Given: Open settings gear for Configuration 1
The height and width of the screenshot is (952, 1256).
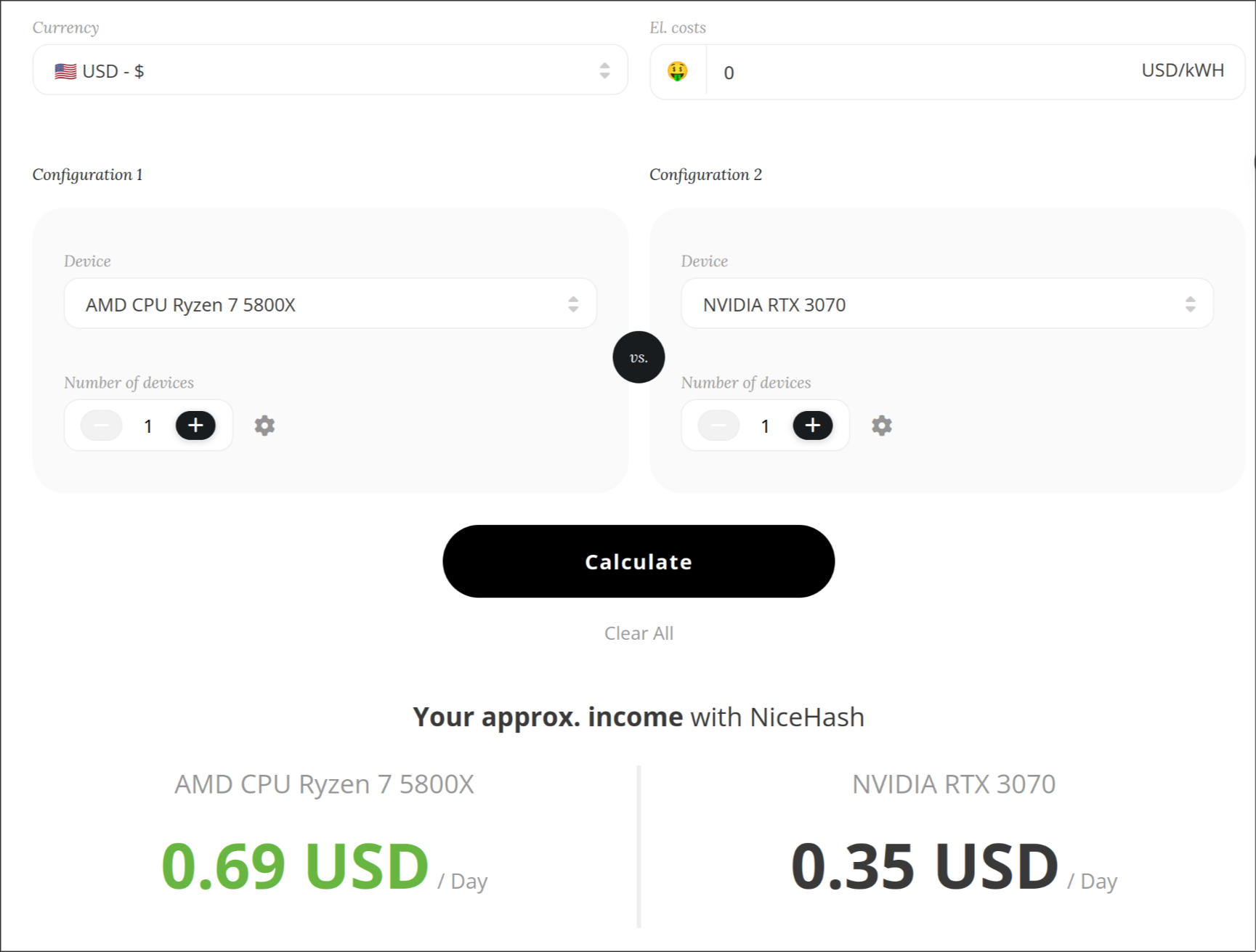Looking at the screenshot, I should [264, 426].
